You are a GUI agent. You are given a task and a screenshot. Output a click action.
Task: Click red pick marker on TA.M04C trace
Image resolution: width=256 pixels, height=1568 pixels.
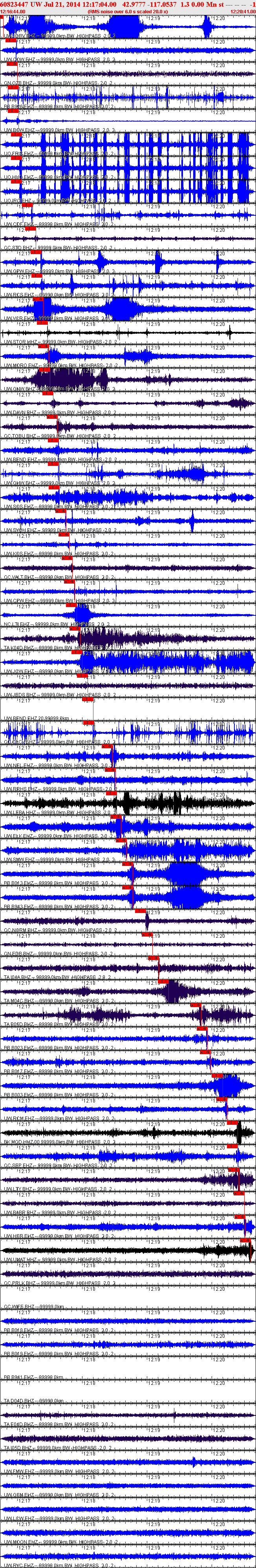tap(163, 981)
